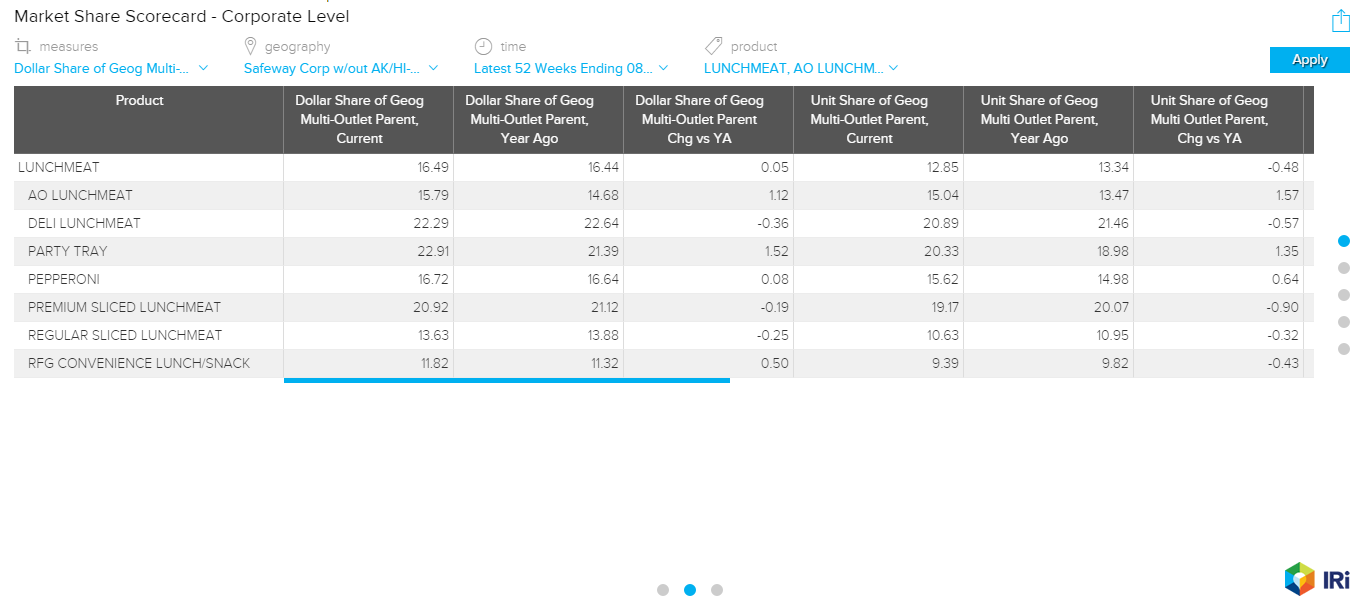
Task: Click the blue horizontal scrollbar under the table
Action: click(506, 380)
